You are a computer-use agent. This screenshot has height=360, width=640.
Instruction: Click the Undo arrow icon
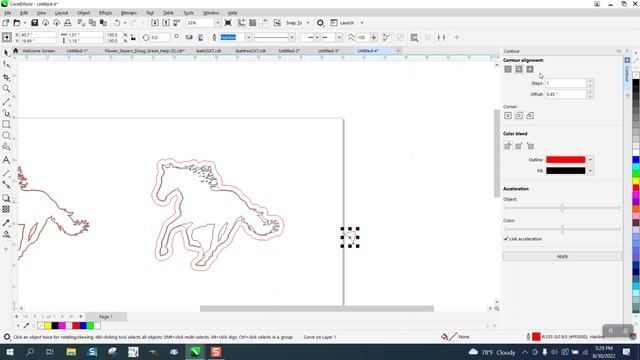tap(117, 23)
